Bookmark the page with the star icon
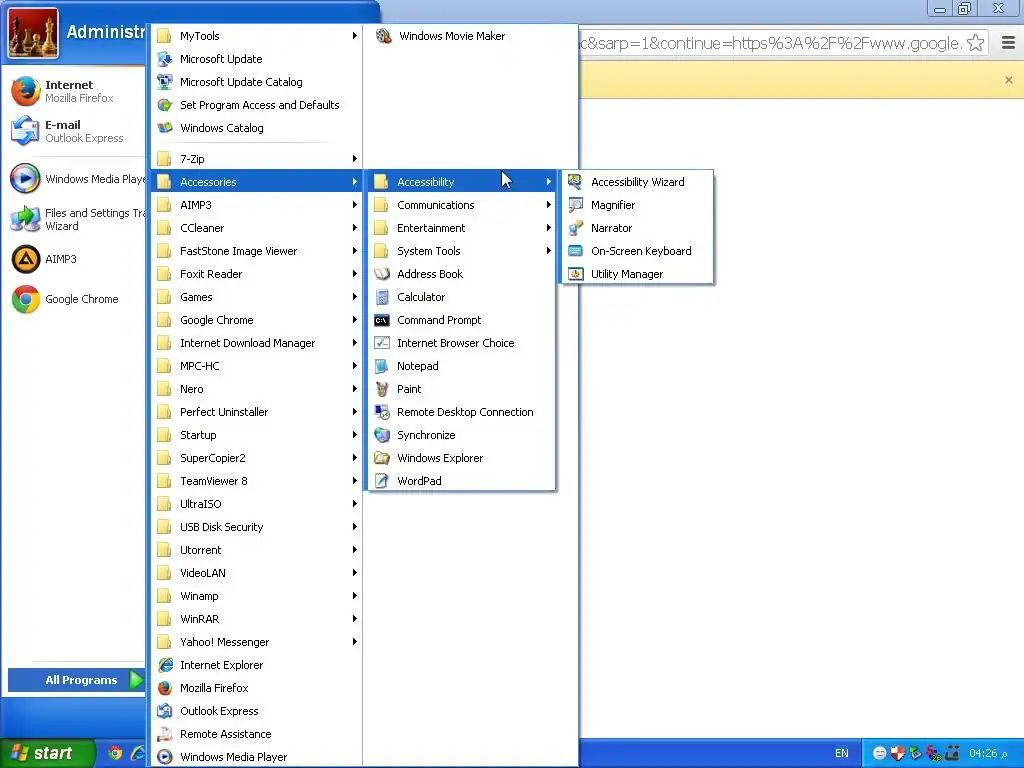 tap(975, 43)
